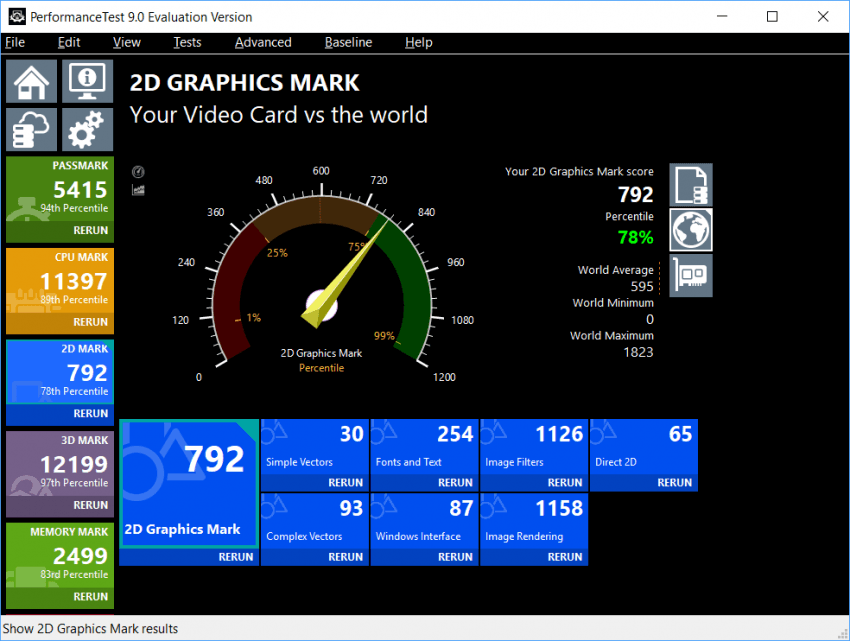Select the 3D Mark 12199 tile
The image size is (850, 641).
tap(60, 464)
